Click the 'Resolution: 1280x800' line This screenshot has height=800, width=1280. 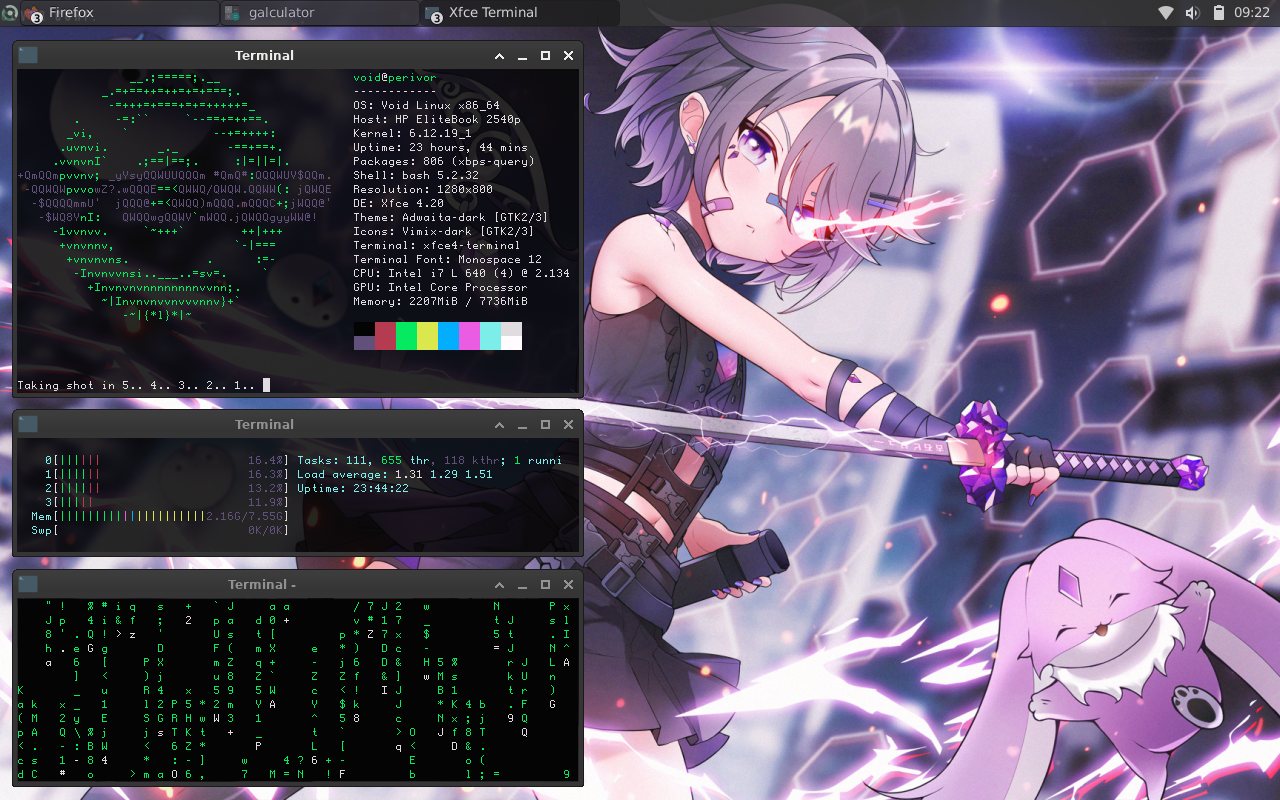[x=423, y=189]
